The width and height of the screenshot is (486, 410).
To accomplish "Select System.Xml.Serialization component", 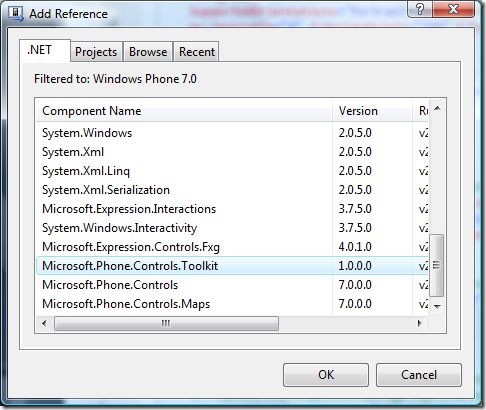I will click(x=232, y=190).
